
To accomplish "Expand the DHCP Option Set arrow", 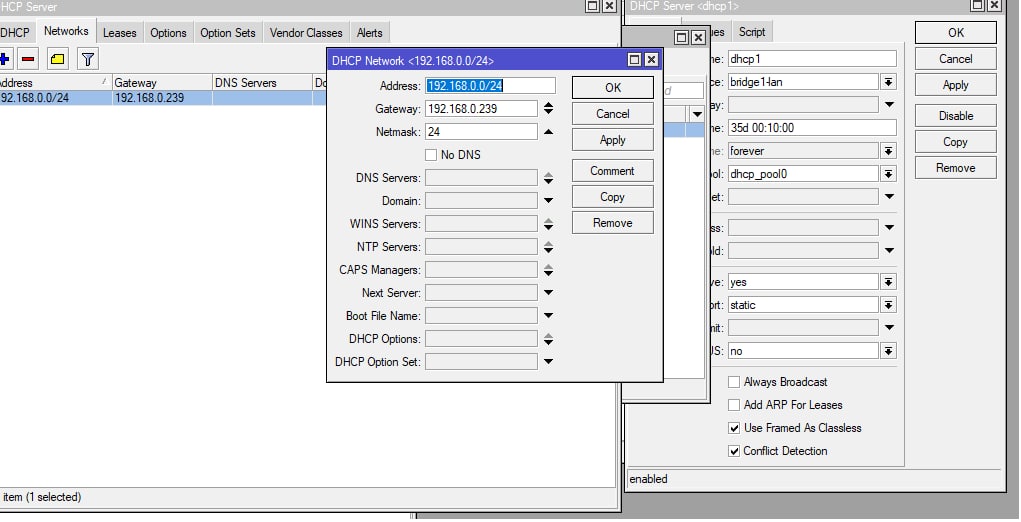I will pyautogui.click(x=548, y=362).
